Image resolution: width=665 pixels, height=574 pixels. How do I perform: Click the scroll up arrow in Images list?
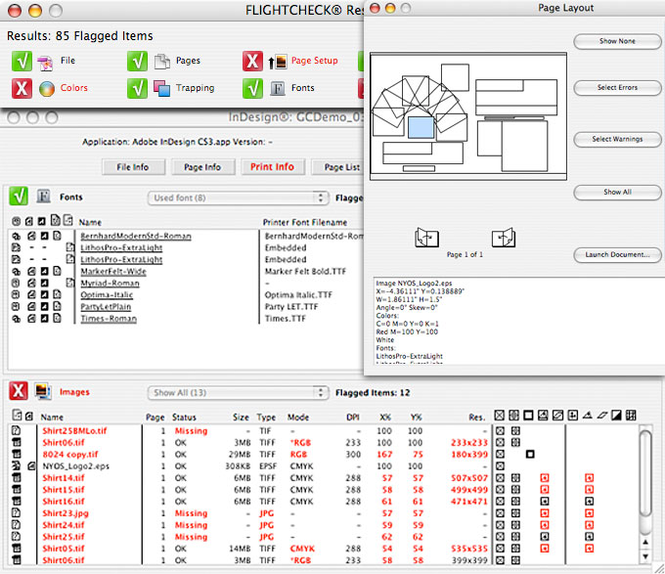645,542
